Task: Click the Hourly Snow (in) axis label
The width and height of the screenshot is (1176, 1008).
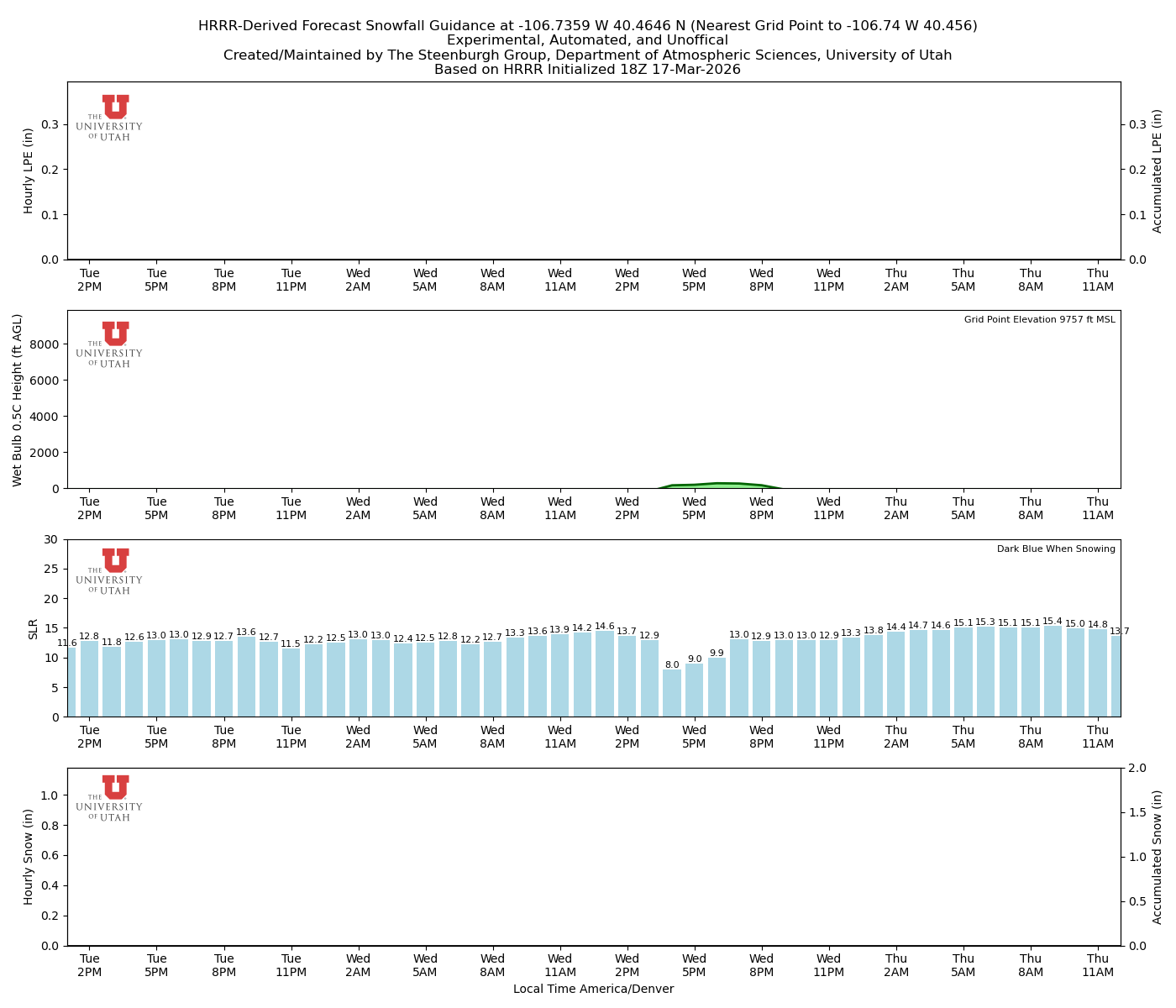Action: click(x=29, y=857)
